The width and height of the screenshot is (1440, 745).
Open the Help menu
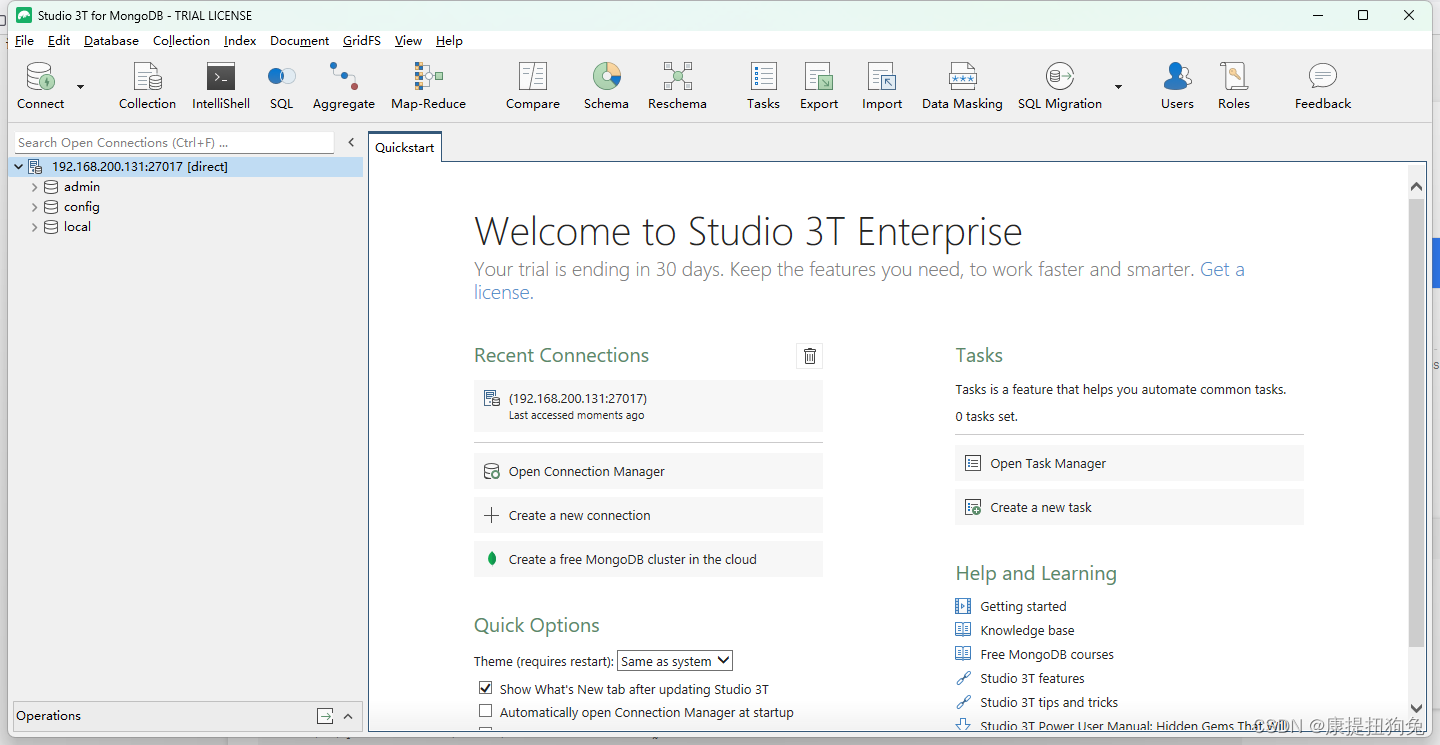point(449,41)
